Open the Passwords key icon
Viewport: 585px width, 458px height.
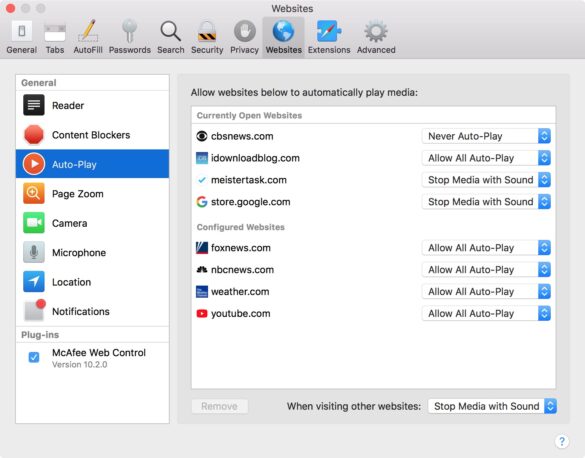click(129, 31)
